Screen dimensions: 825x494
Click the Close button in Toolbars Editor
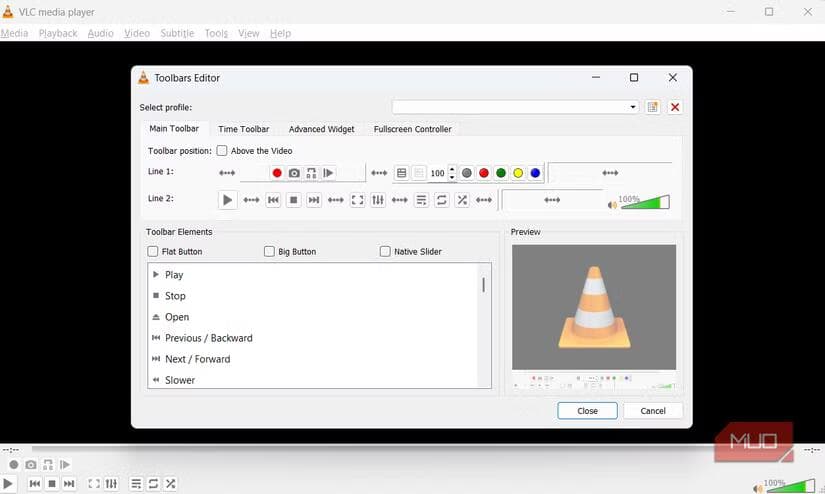[587, 411]
